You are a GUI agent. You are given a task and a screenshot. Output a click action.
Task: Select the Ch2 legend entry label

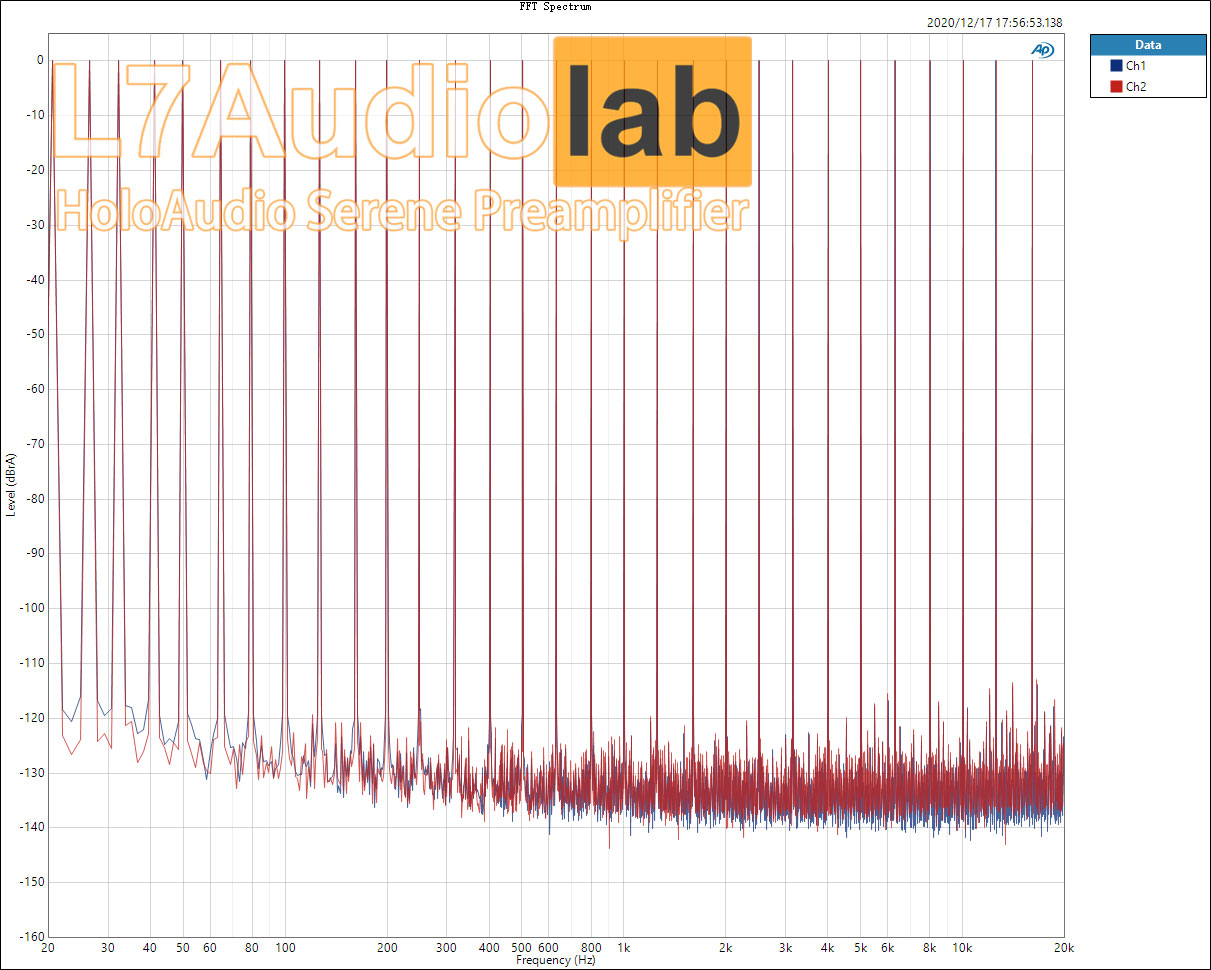click(x=1136, y=86)
